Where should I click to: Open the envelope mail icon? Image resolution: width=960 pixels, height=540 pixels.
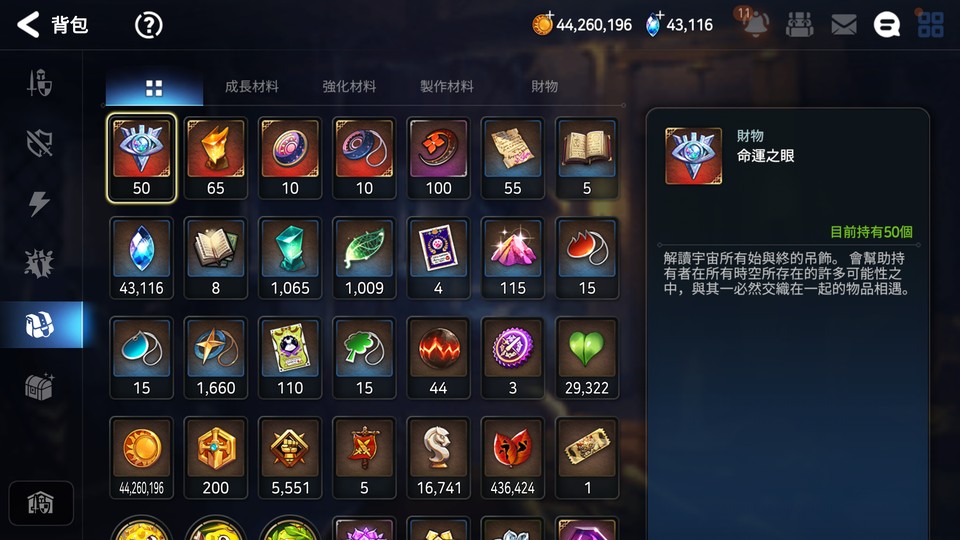[x=844, y=24]
